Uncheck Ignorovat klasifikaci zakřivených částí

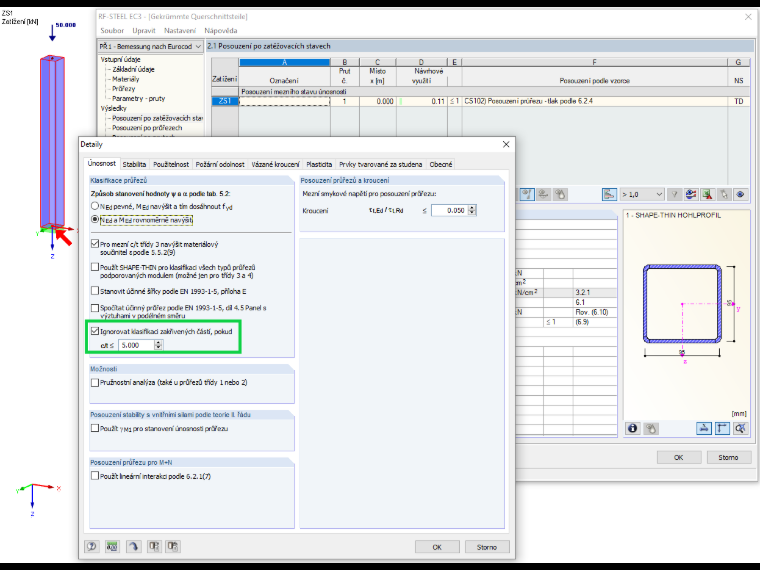(95, 331)
